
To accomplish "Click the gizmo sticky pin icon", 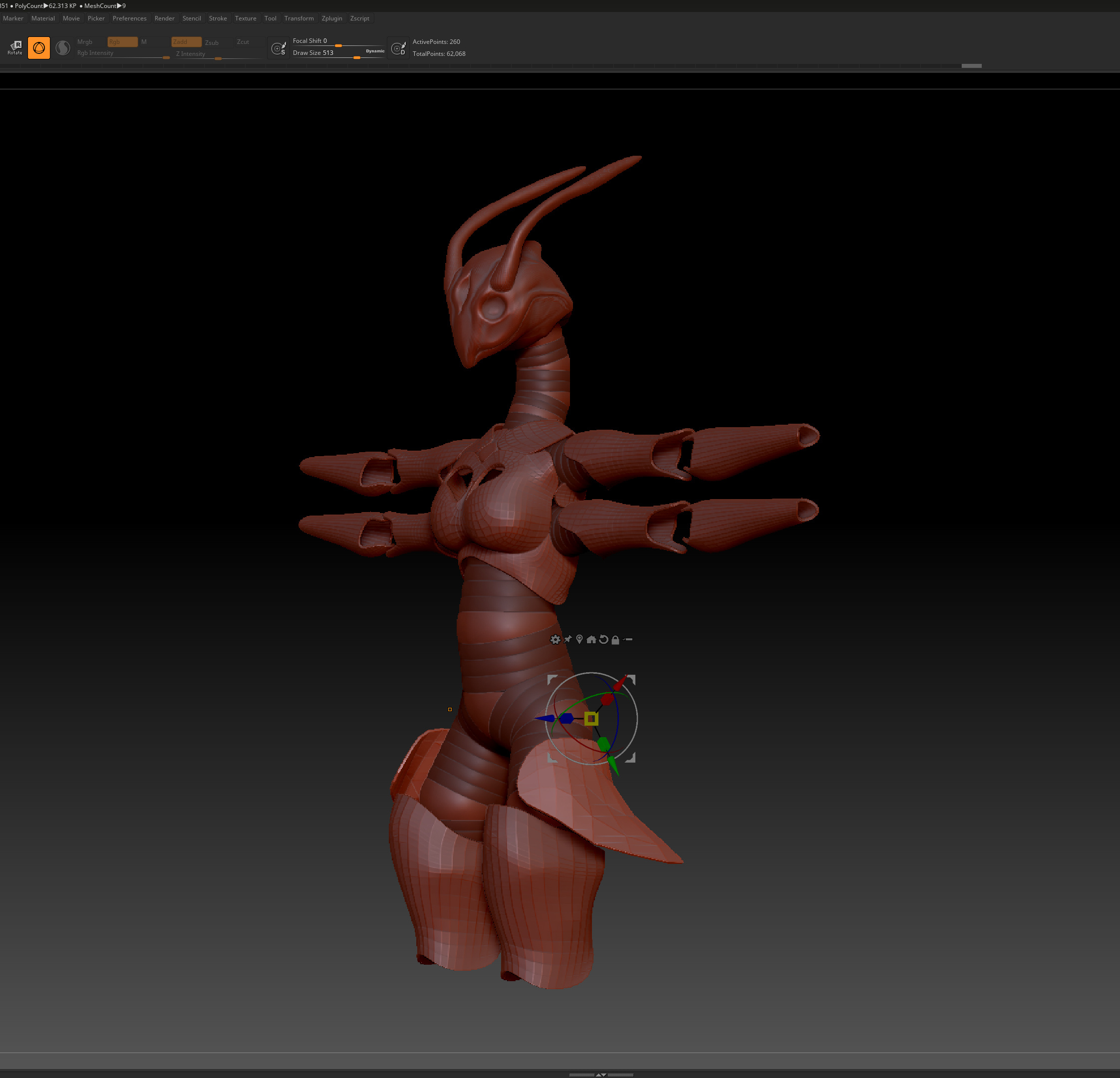I will click(567, 639).
